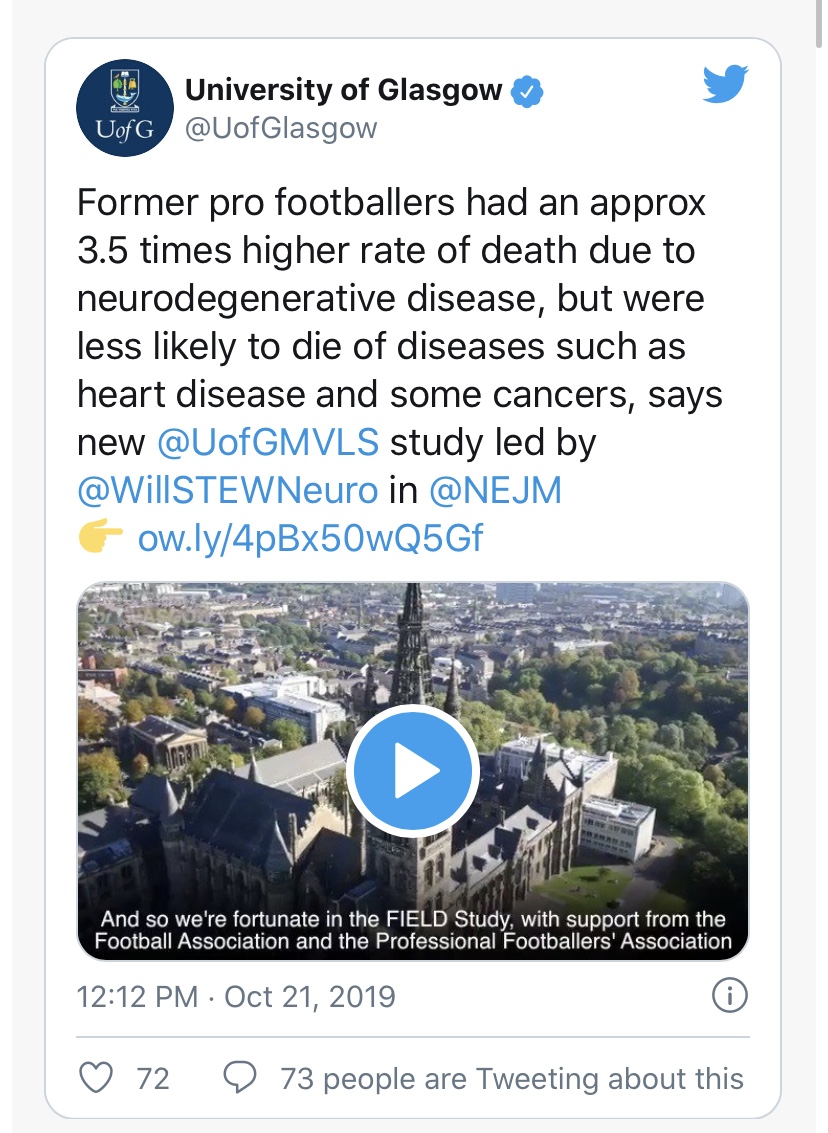Click the @UofGlasgow handle
The image size is (828, 1133).
click(x=281, y=129)
